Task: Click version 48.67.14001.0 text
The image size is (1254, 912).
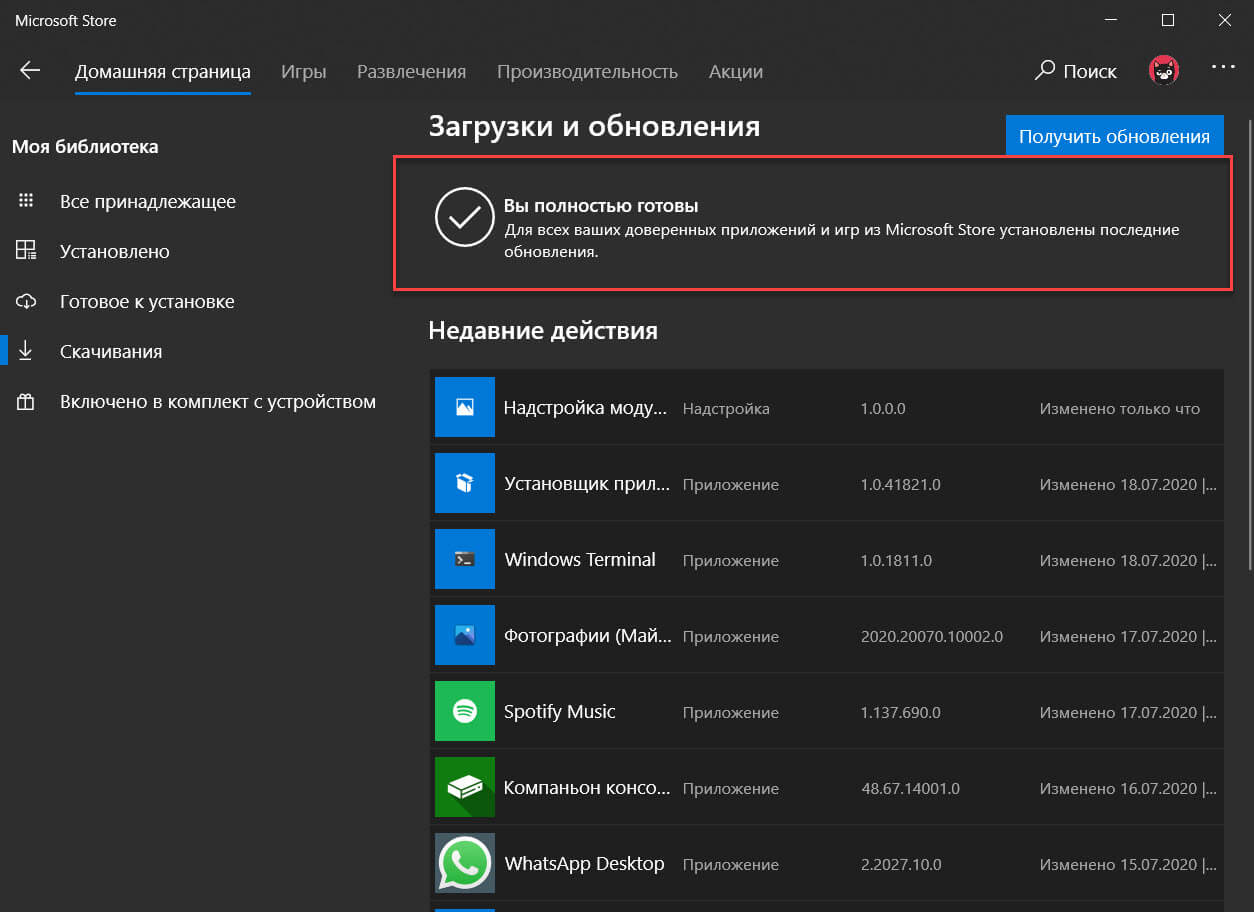Action: 910,788
